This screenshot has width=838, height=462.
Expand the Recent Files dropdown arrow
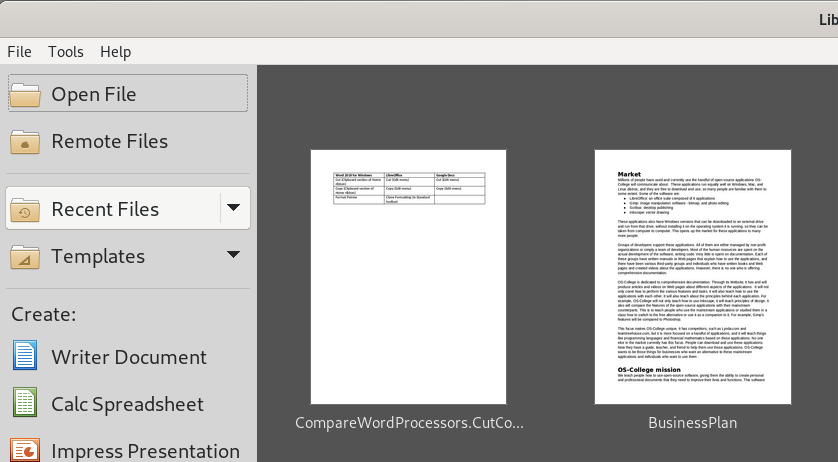pyautogui.click(x=234, y=207)
